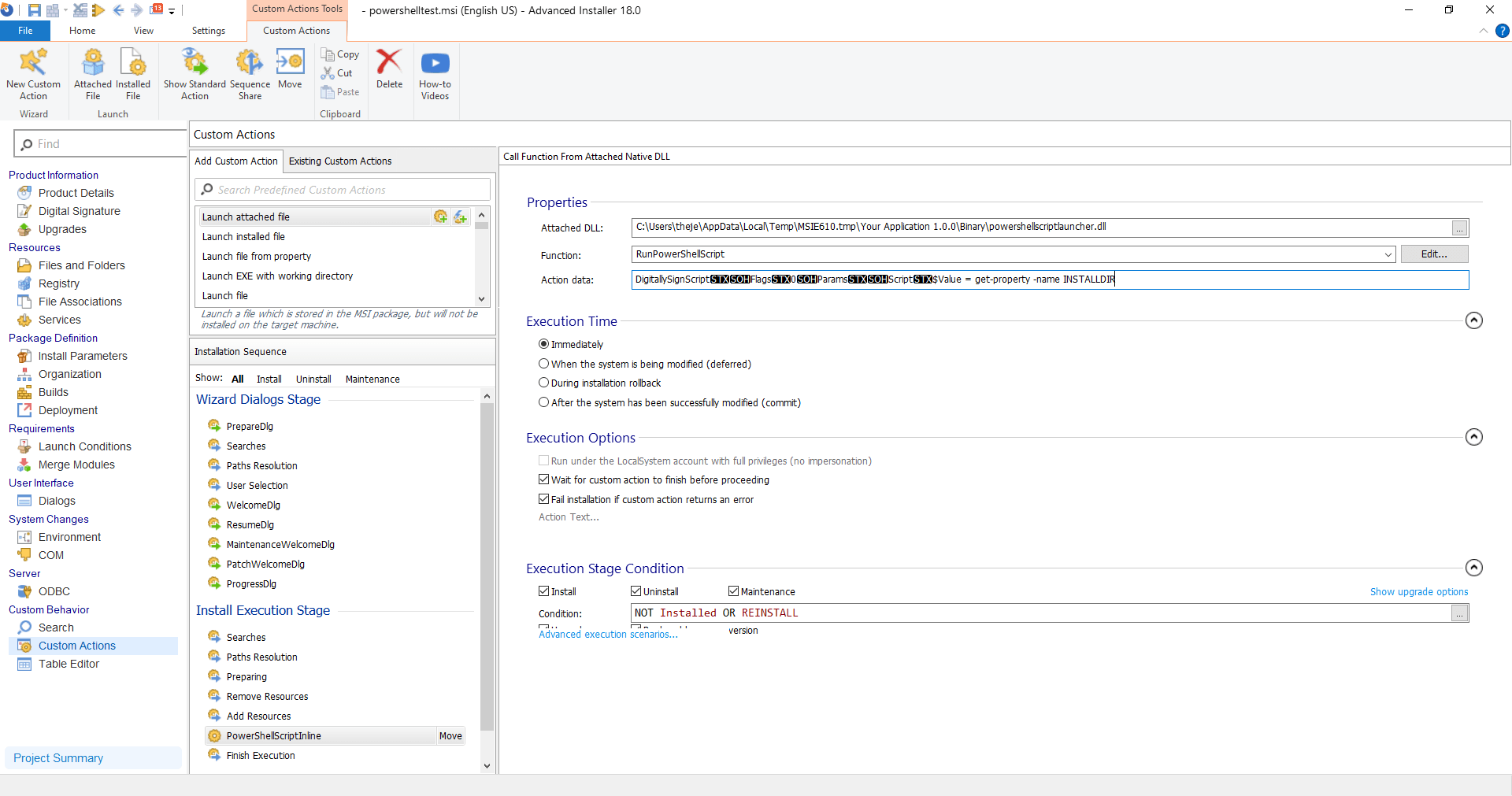Open the Settings ribbon tab
The width and height of the screenshot is (1512, 796).
[x=207, y=31]
